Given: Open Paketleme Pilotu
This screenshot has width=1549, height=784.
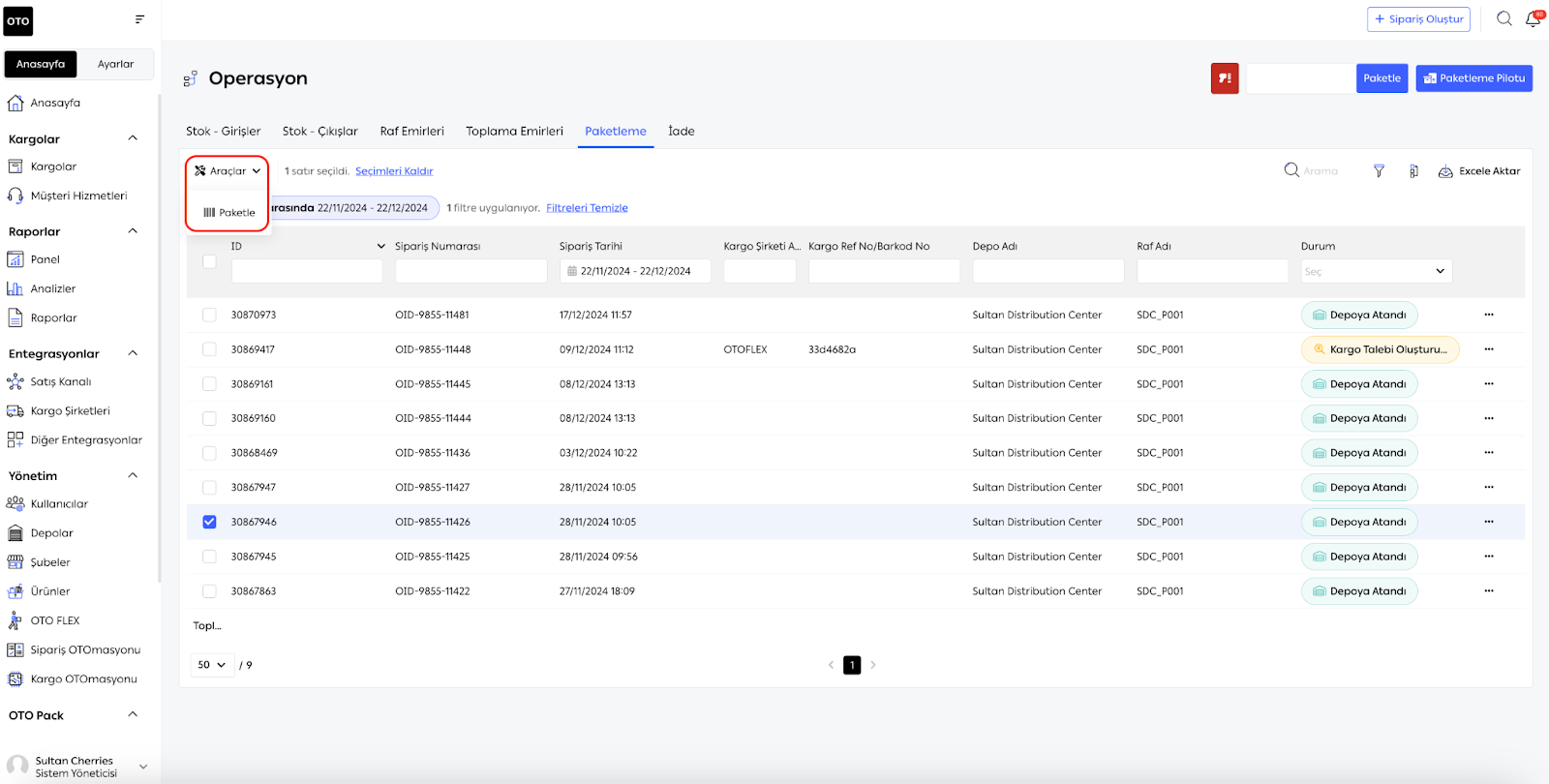Looking at the screenshot, I should [x=1473, y=78].
